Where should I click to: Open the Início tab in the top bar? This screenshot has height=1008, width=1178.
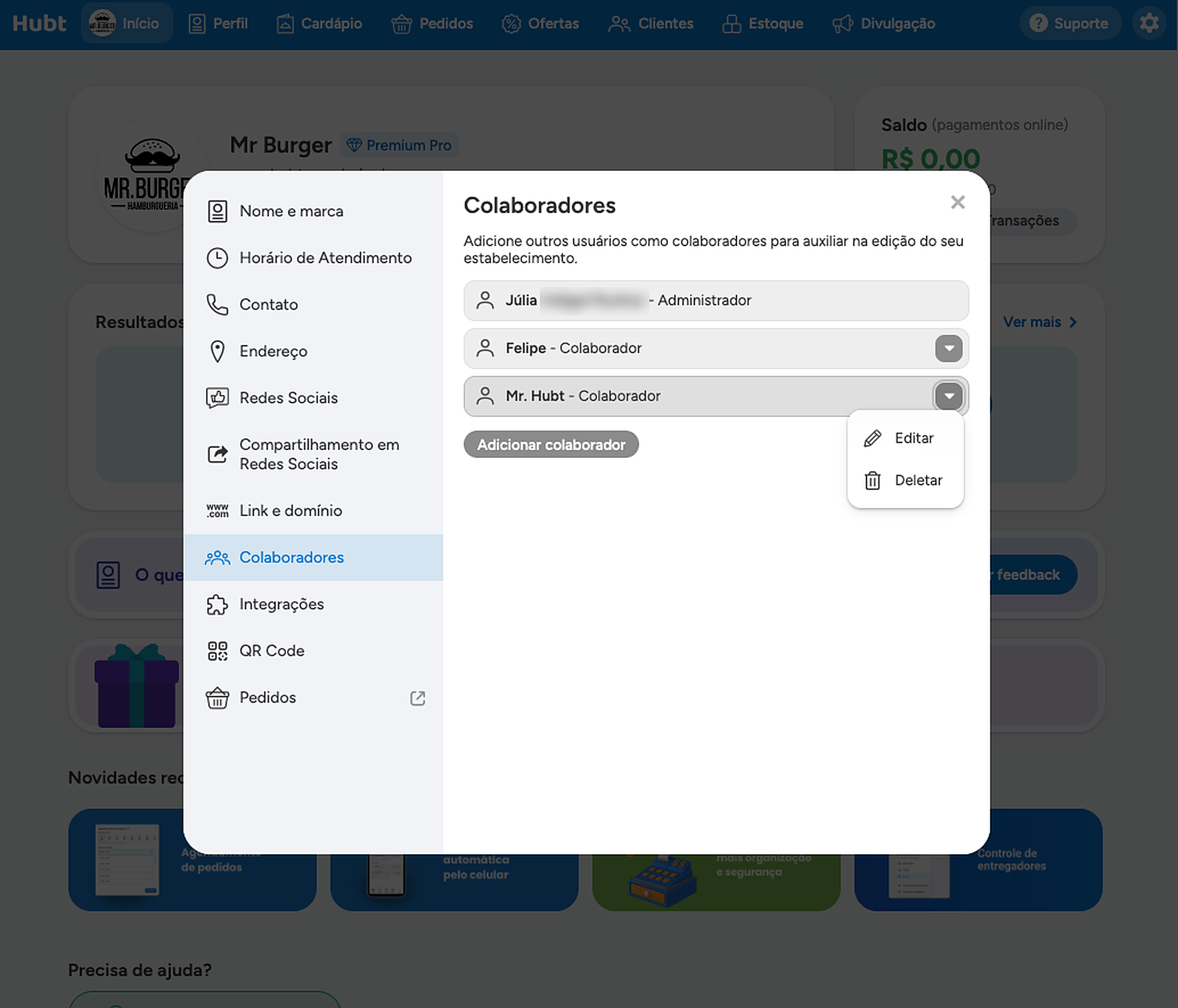click(x=126, y=23)
